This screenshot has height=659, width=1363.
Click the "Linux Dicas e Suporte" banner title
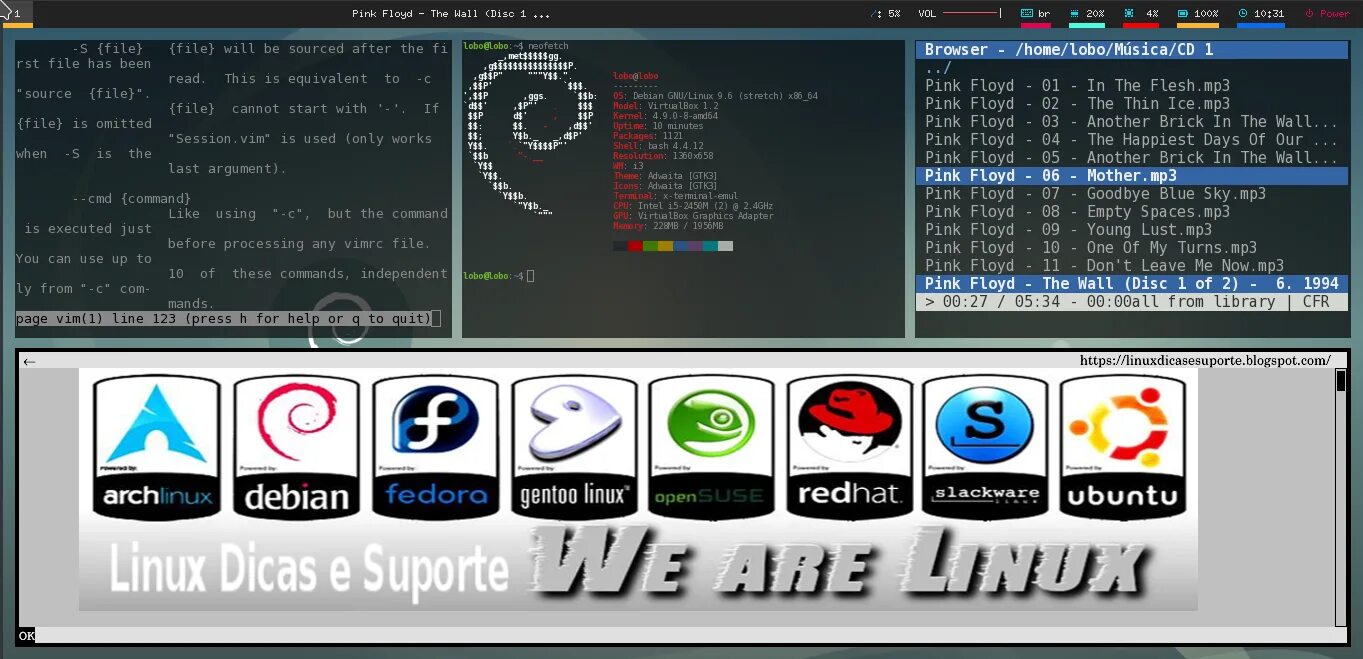pyautogui.click(x=309, y=570)
